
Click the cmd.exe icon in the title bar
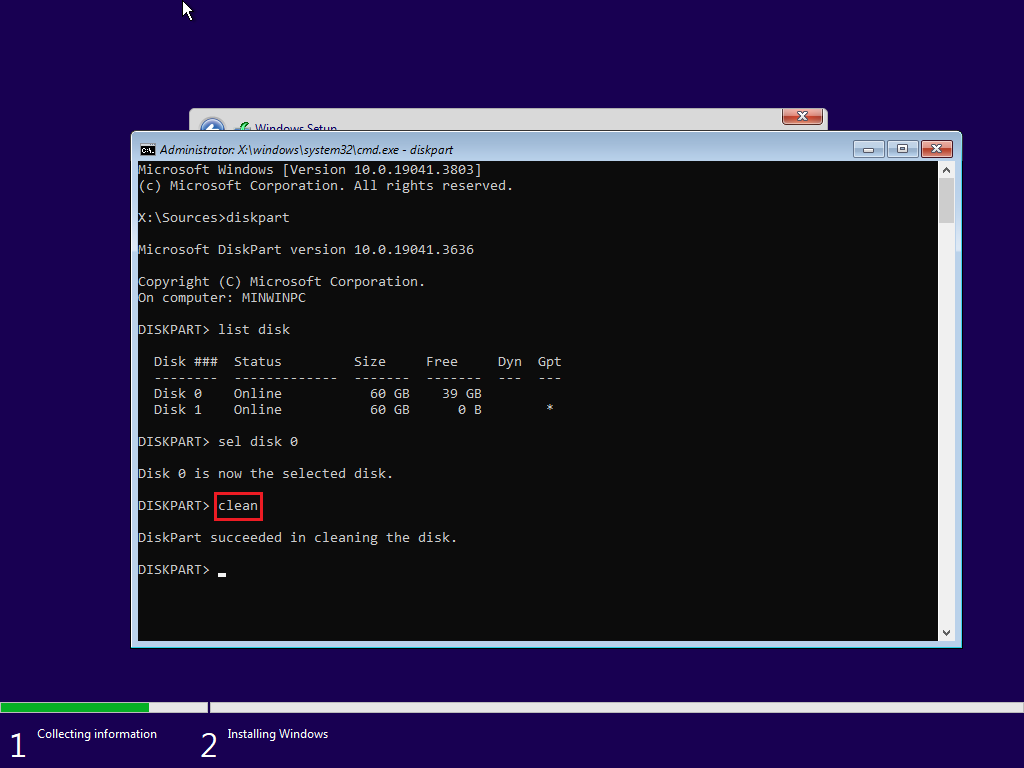pyautogui.click(x=148, y=150)
